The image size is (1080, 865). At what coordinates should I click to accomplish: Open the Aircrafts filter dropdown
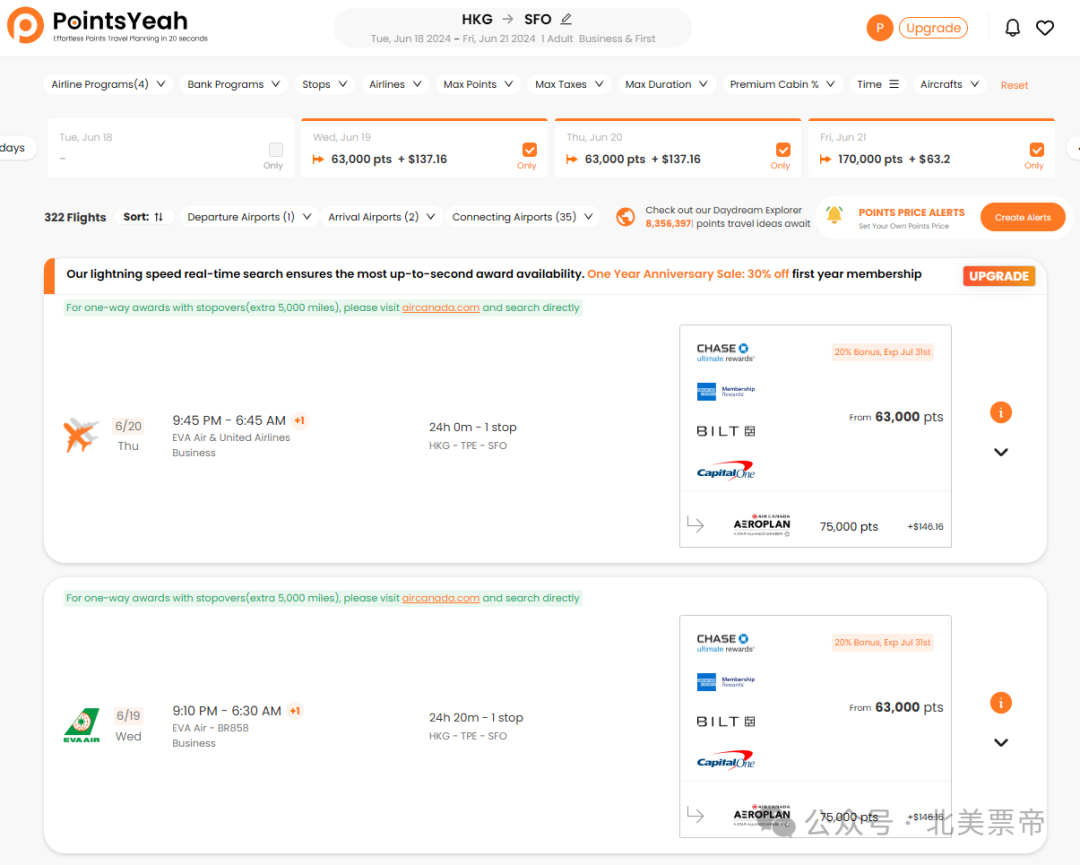pyautogui.click(x=949, y=84)
